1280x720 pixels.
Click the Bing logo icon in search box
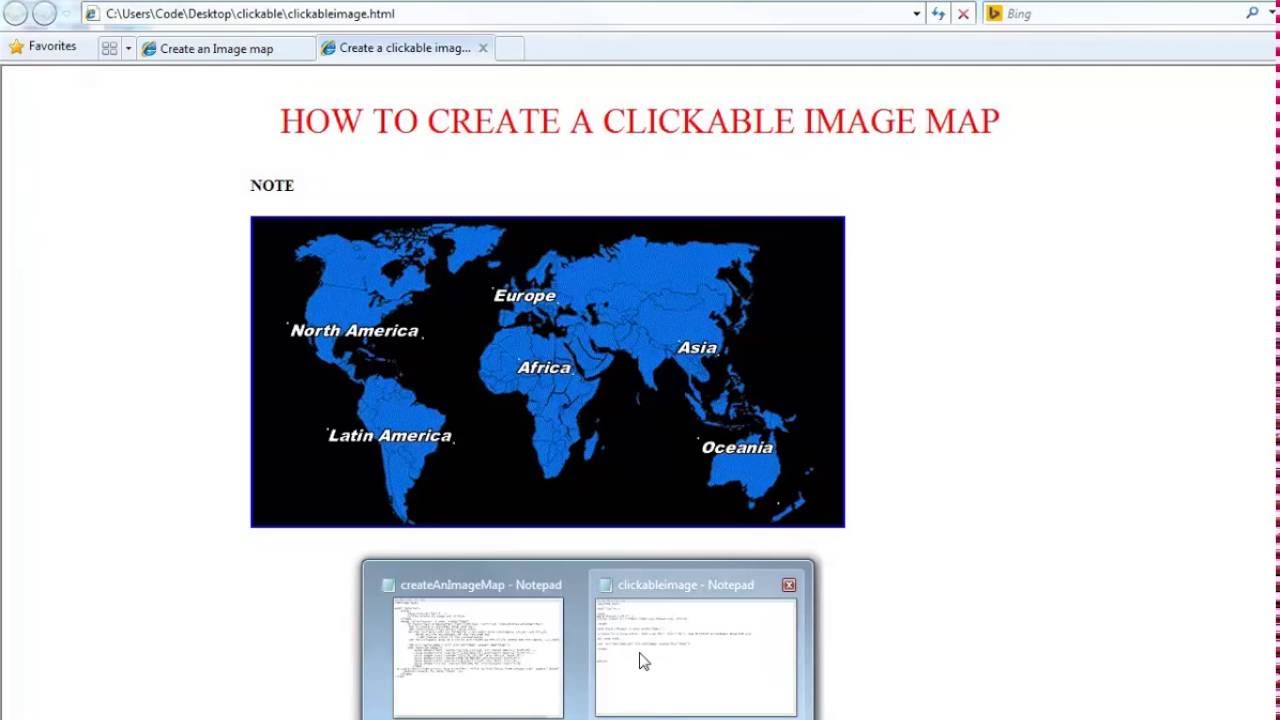pyautogui.click(x=994, y=14)
